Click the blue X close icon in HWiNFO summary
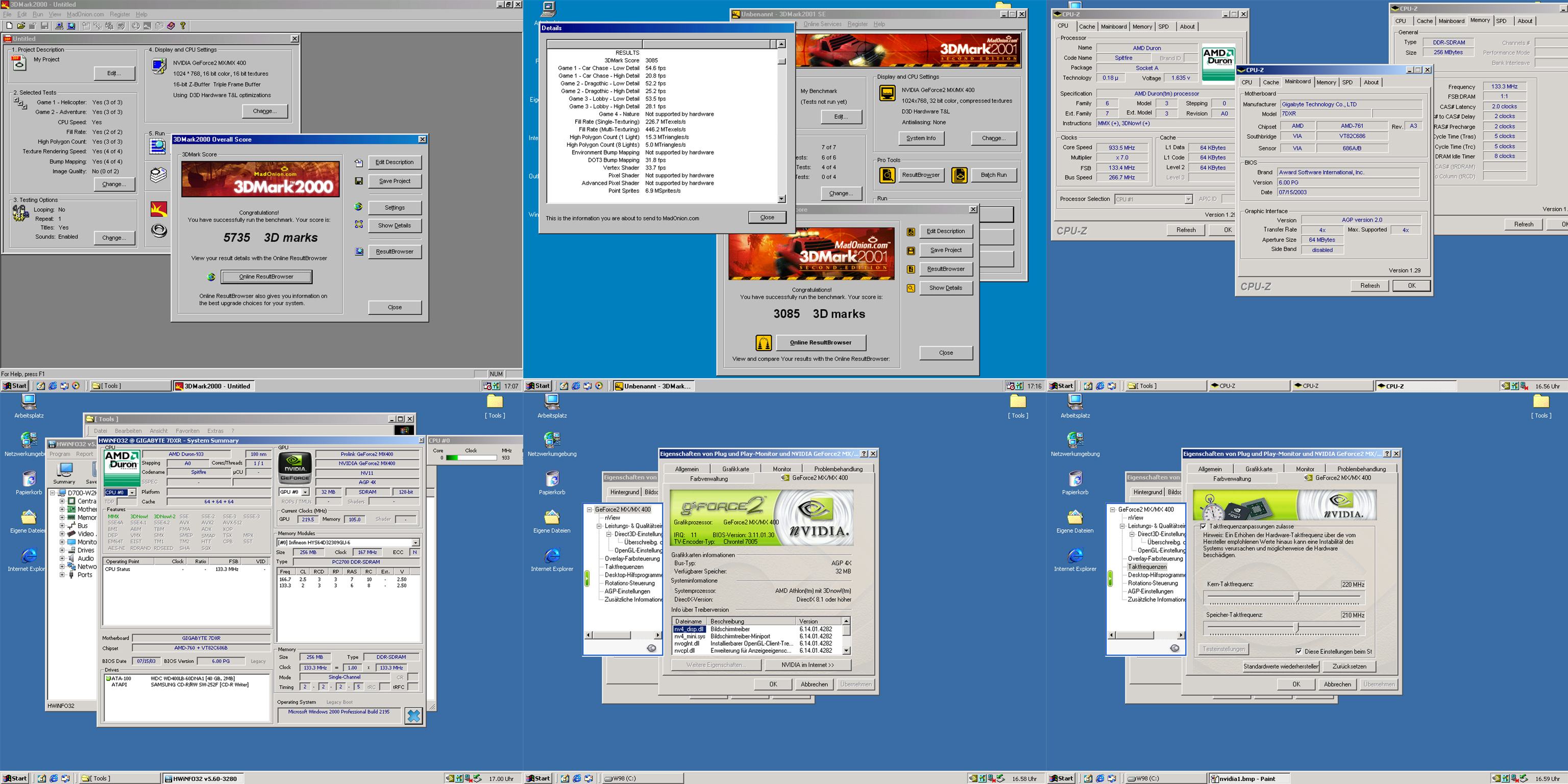1568x784 pixels. pyautogui.click(x=414, y=716)
